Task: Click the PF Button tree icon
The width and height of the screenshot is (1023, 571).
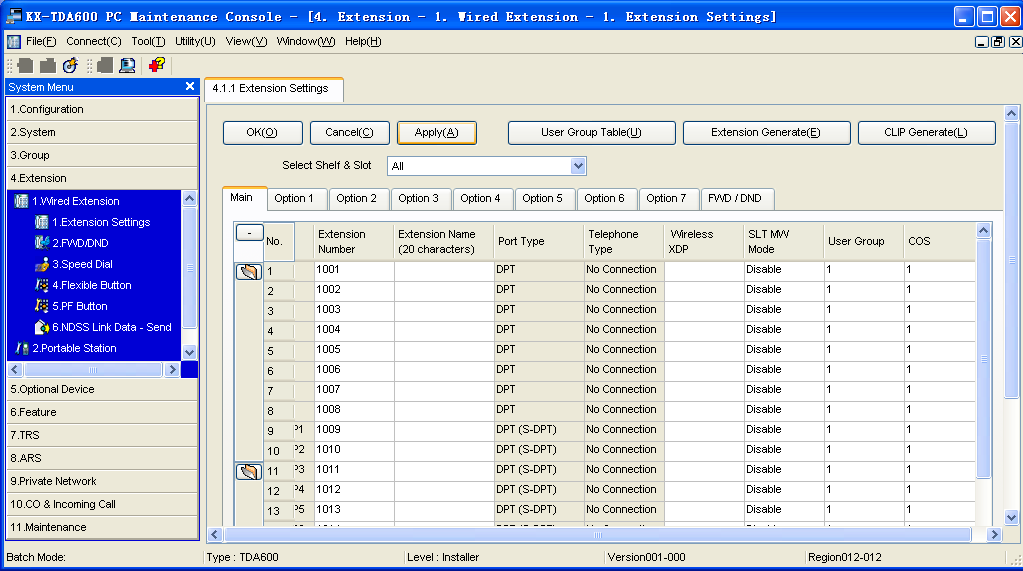Action: [x=42, y=306]
